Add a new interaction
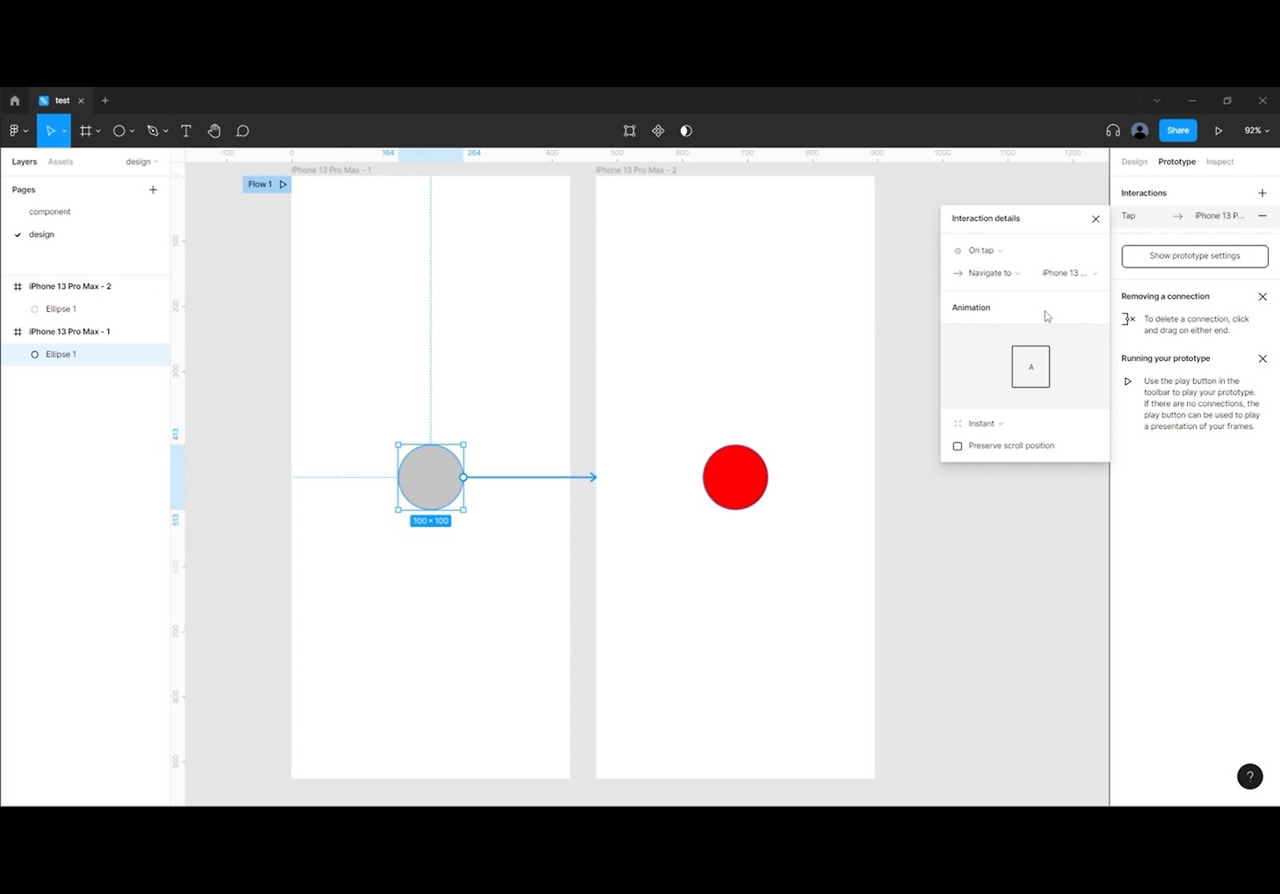The image size is (1280, 894). point(1262,193)
